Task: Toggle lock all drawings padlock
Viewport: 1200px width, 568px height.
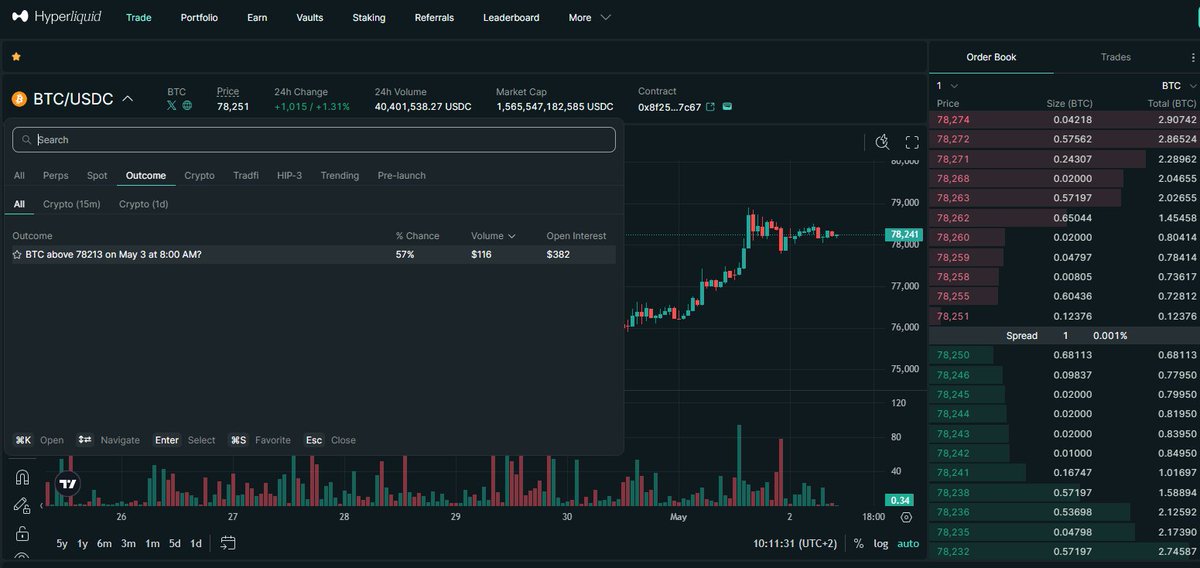Action: pyautogui.click(x=22, y=533)
